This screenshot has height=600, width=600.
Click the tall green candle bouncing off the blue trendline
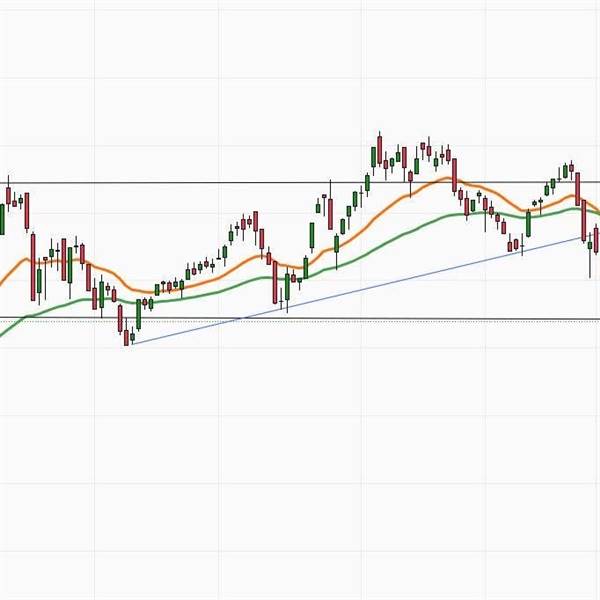529,223
